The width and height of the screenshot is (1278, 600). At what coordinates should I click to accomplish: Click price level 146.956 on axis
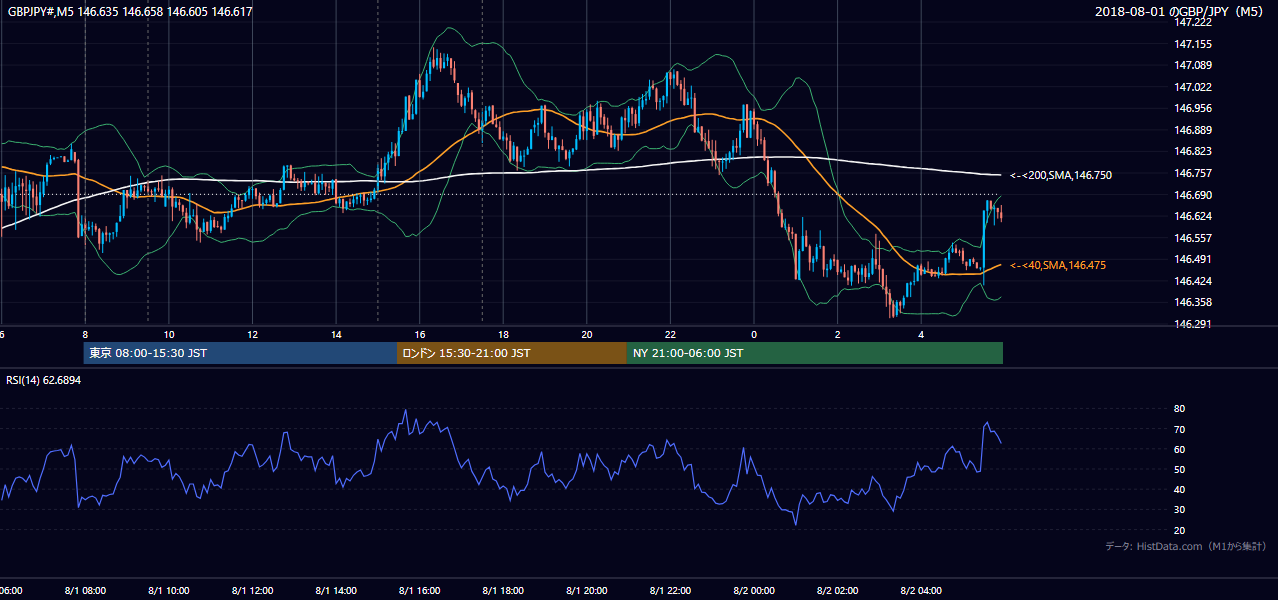1194,108
